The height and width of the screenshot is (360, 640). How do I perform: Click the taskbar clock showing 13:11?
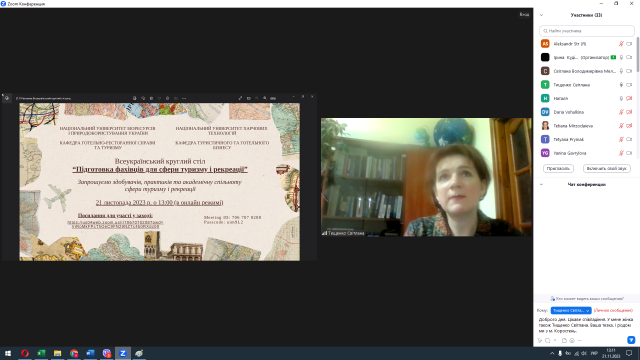point(611,353)
